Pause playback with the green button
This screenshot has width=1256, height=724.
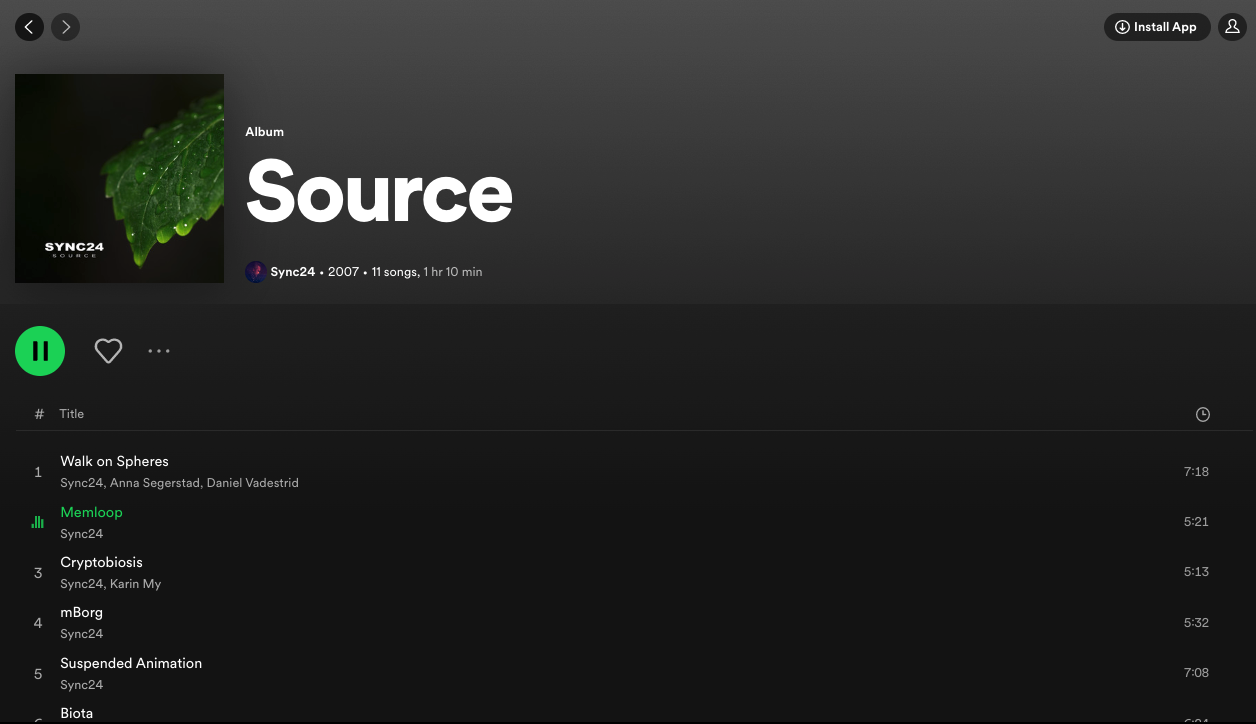[x=40, y=351]
